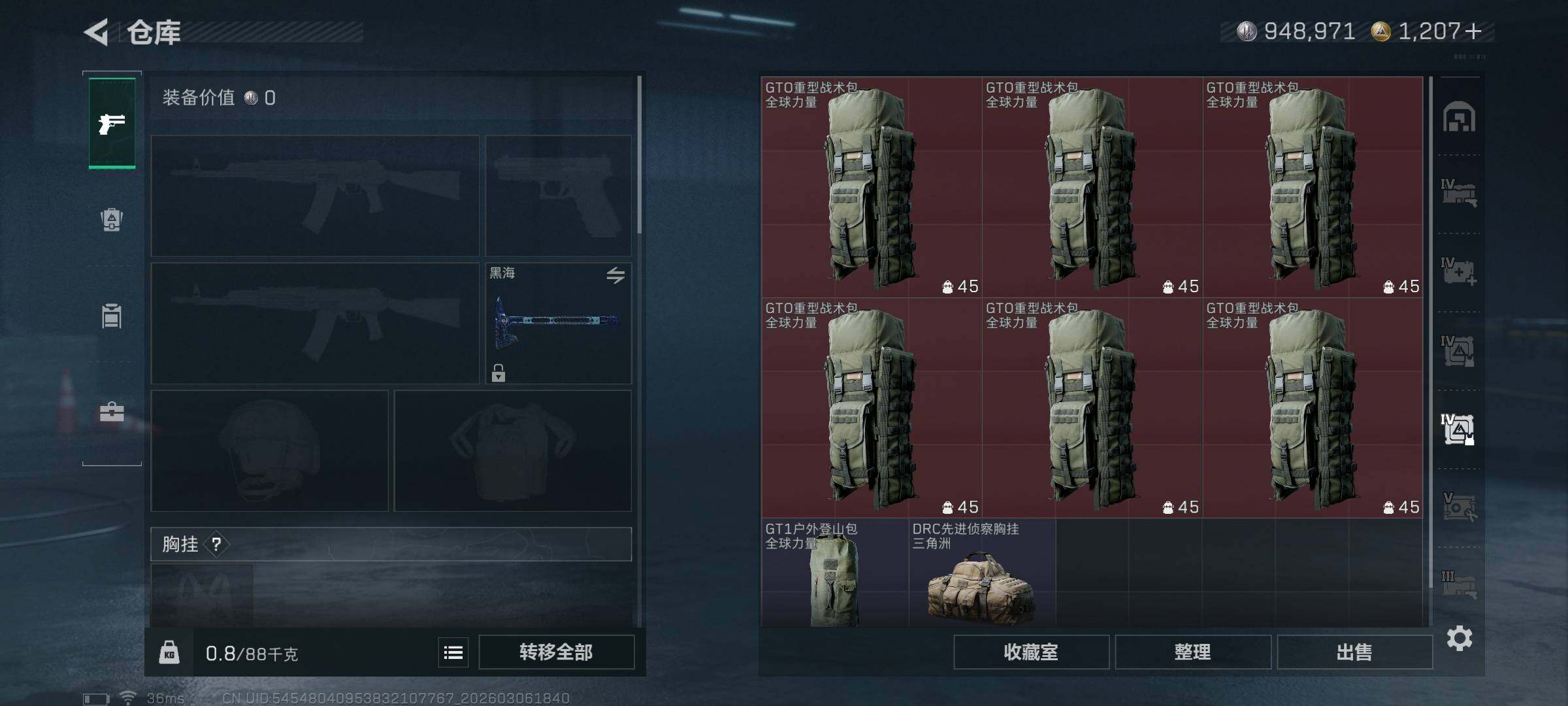This screenshot has width=1568, height=706.
Task: Click the plus beside the 1,207 currency
Action: [1473, 31]
